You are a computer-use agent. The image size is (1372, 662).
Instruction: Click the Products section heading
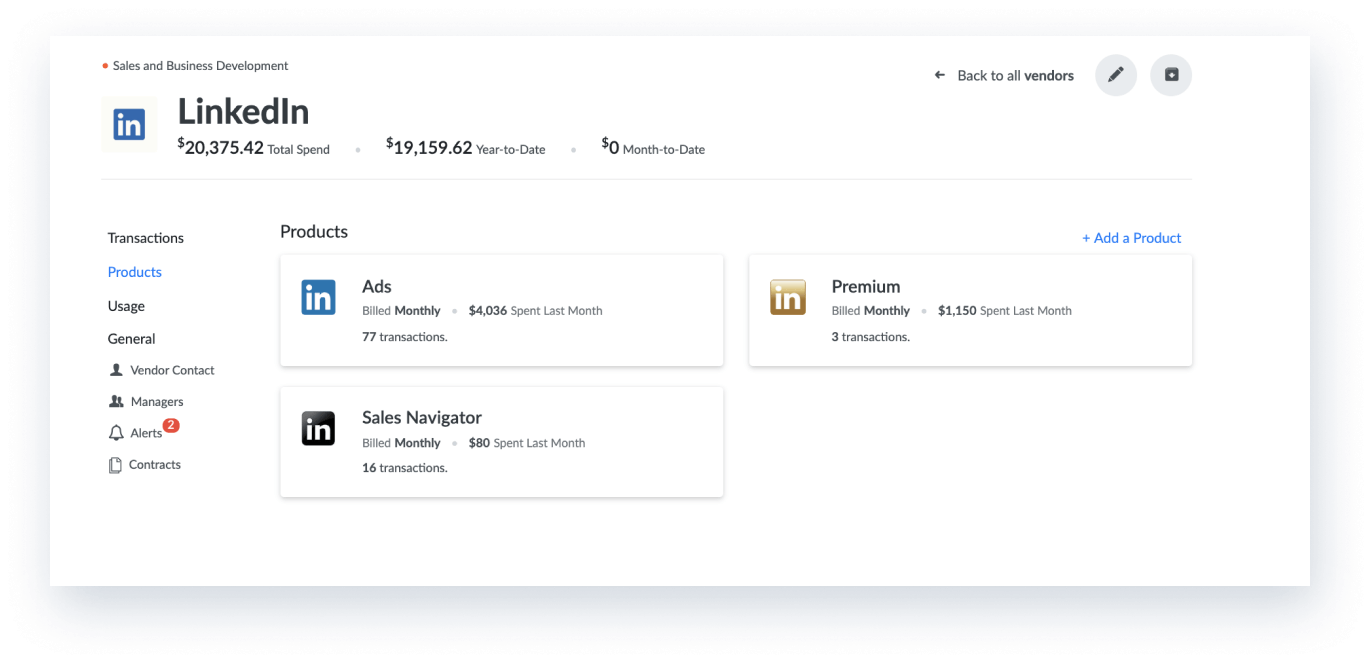(314, 232)
